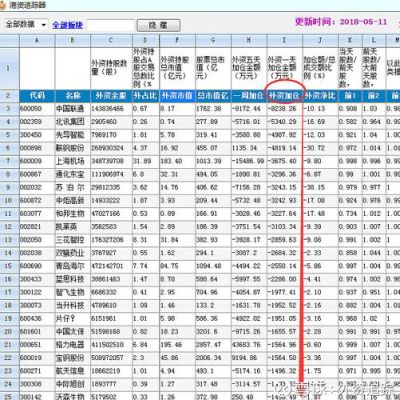Select stock code cell 002359

(x=37, y=122)
